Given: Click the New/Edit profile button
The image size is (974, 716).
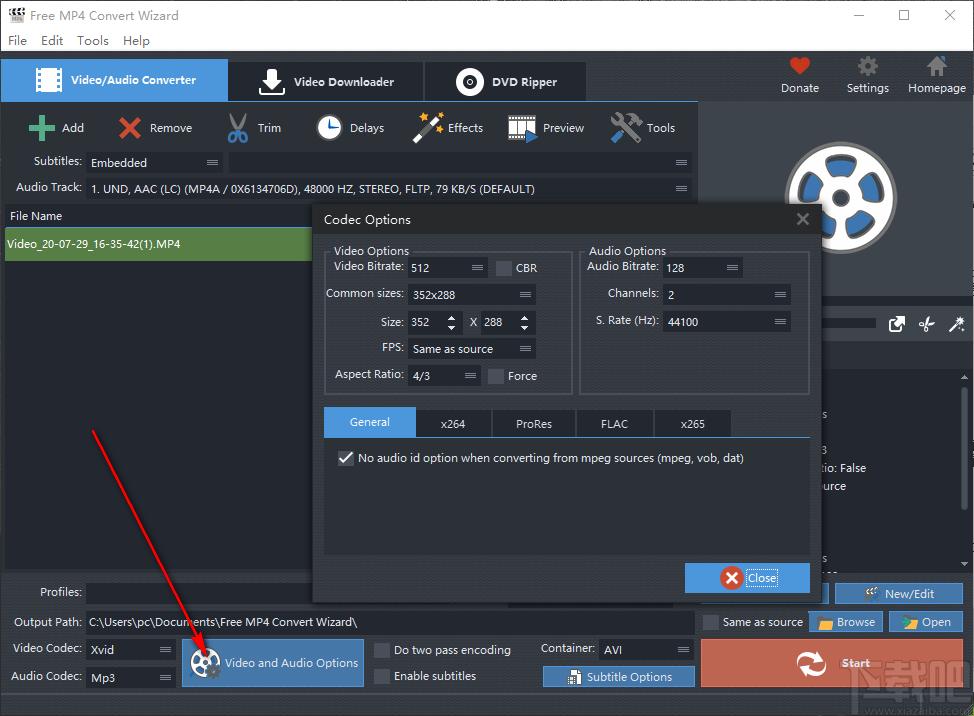Looking at the screenshot, I should (899, 594).
